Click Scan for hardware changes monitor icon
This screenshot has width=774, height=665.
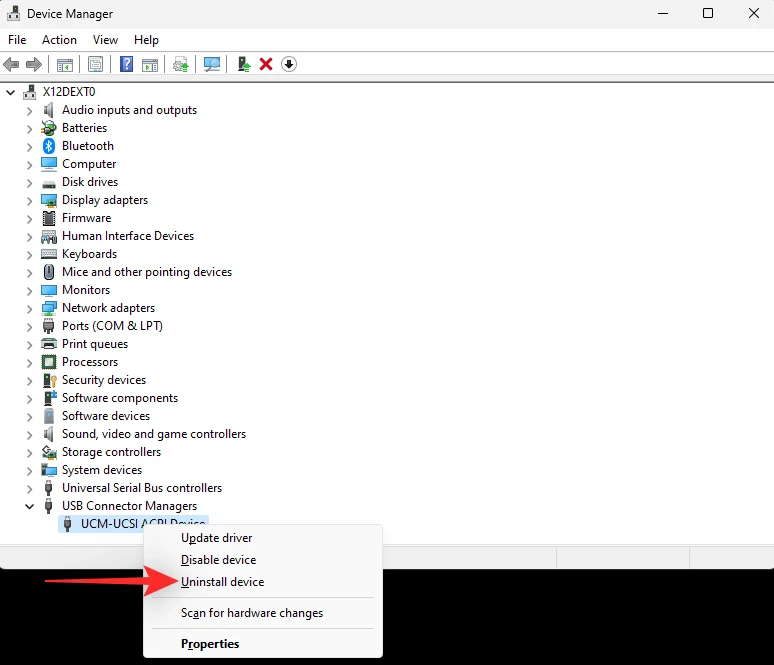212,64
